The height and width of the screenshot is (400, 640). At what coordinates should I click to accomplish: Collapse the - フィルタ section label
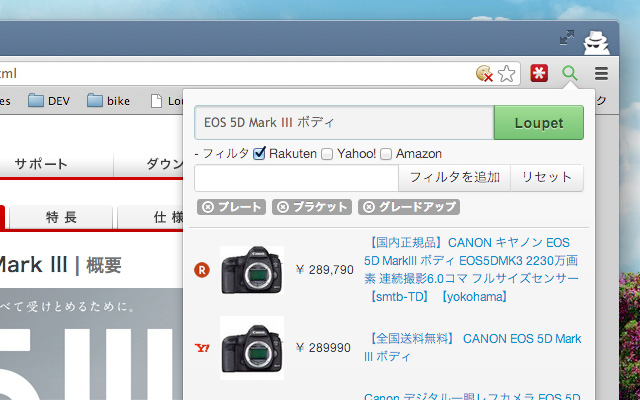pos(222,154)
